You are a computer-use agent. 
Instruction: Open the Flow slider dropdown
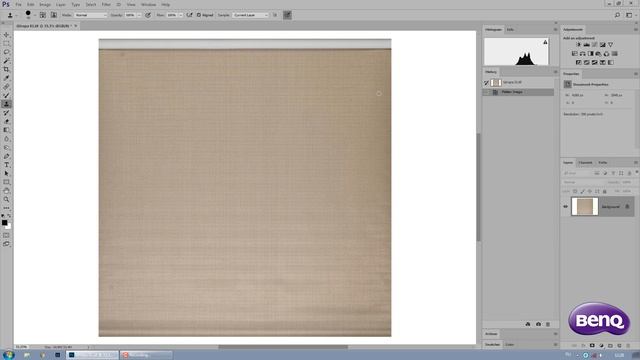[x=181, y=15]
